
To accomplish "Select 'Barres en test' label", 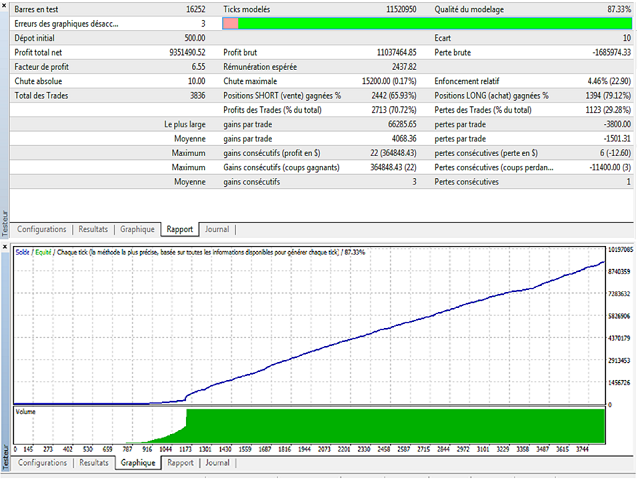I will [36, 9].
